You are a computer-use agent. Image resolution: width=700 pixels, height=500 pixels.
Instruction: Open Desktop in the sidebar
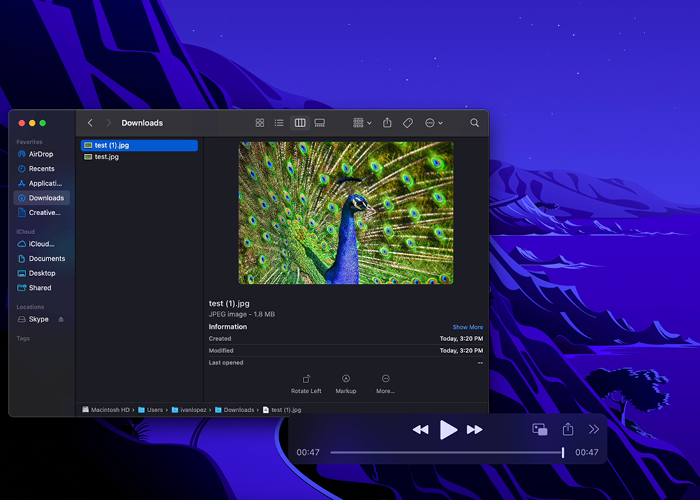41,273
